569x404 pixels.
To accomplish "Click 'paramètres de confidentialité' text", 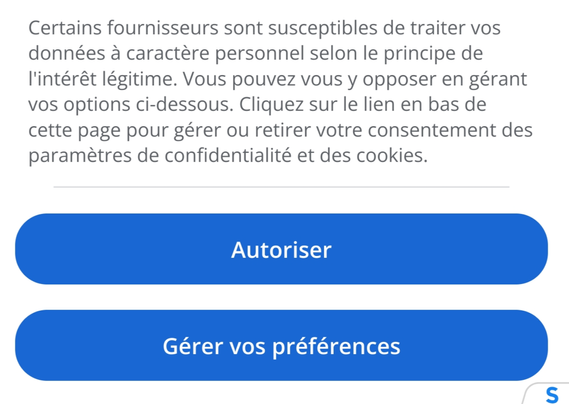I will coord(160,156).
